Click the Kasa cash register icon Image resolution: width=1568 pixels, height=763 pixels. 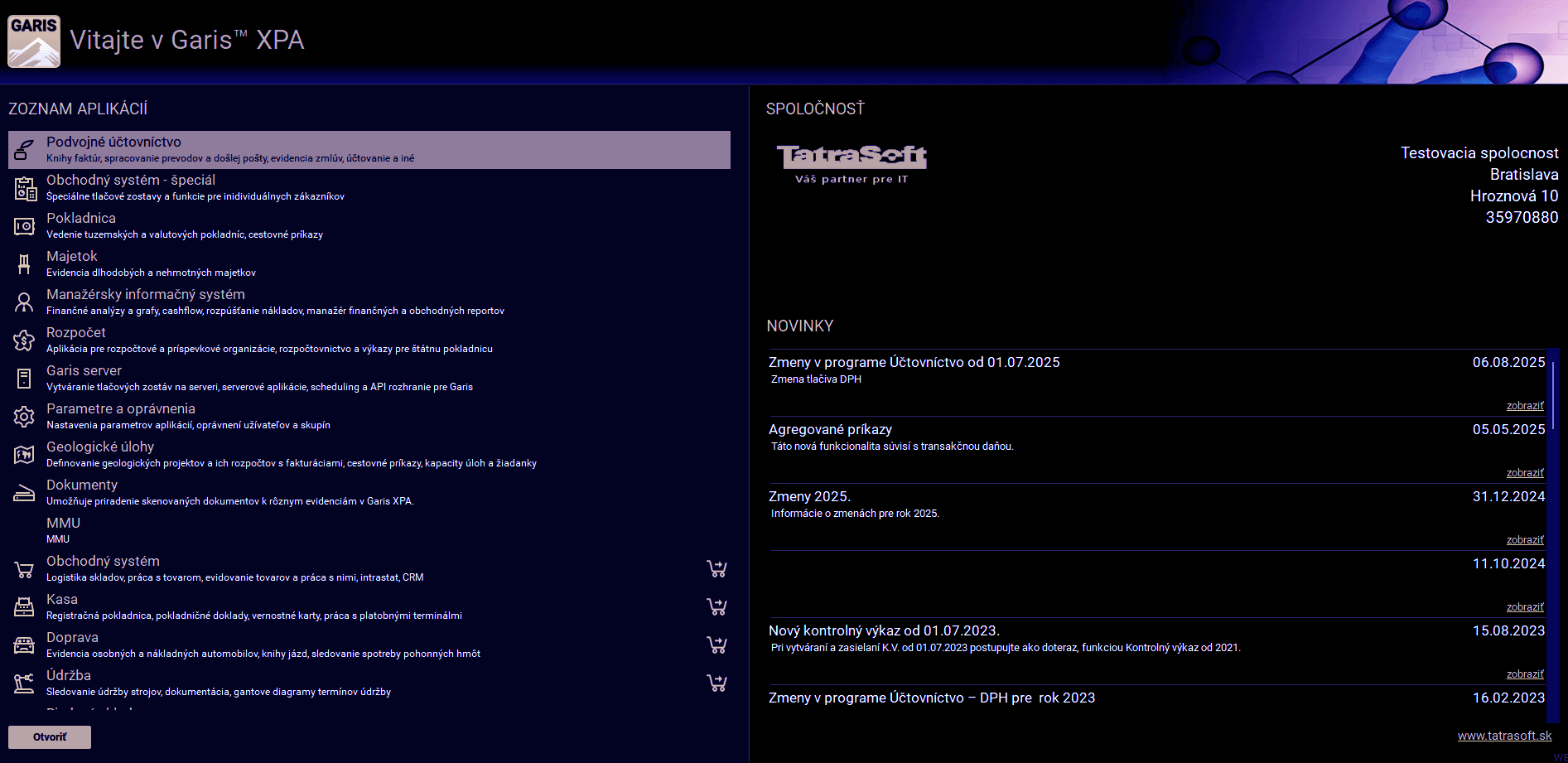(x=24, y=607)
